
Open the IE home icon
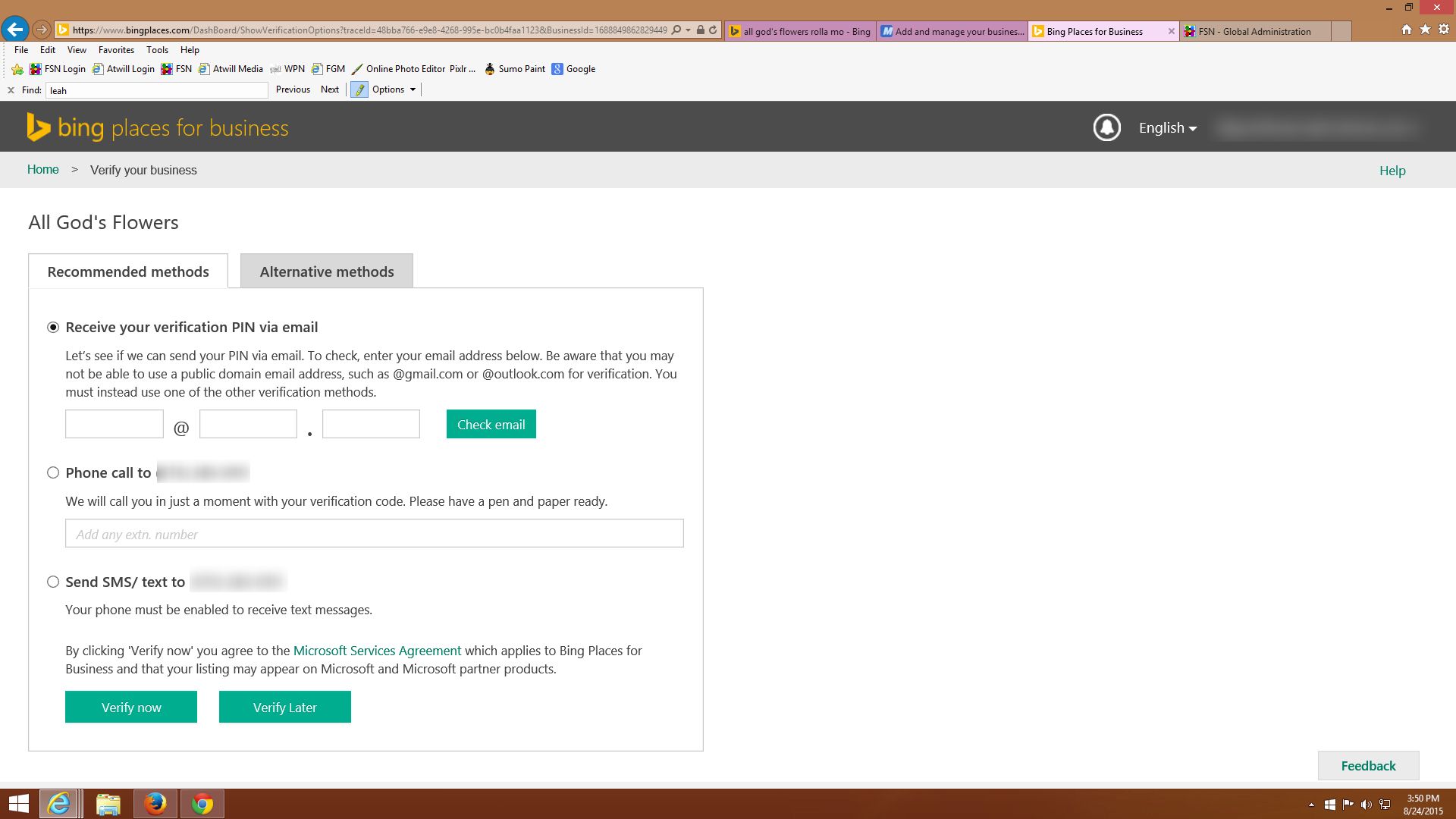click(x=1406, y=30)
